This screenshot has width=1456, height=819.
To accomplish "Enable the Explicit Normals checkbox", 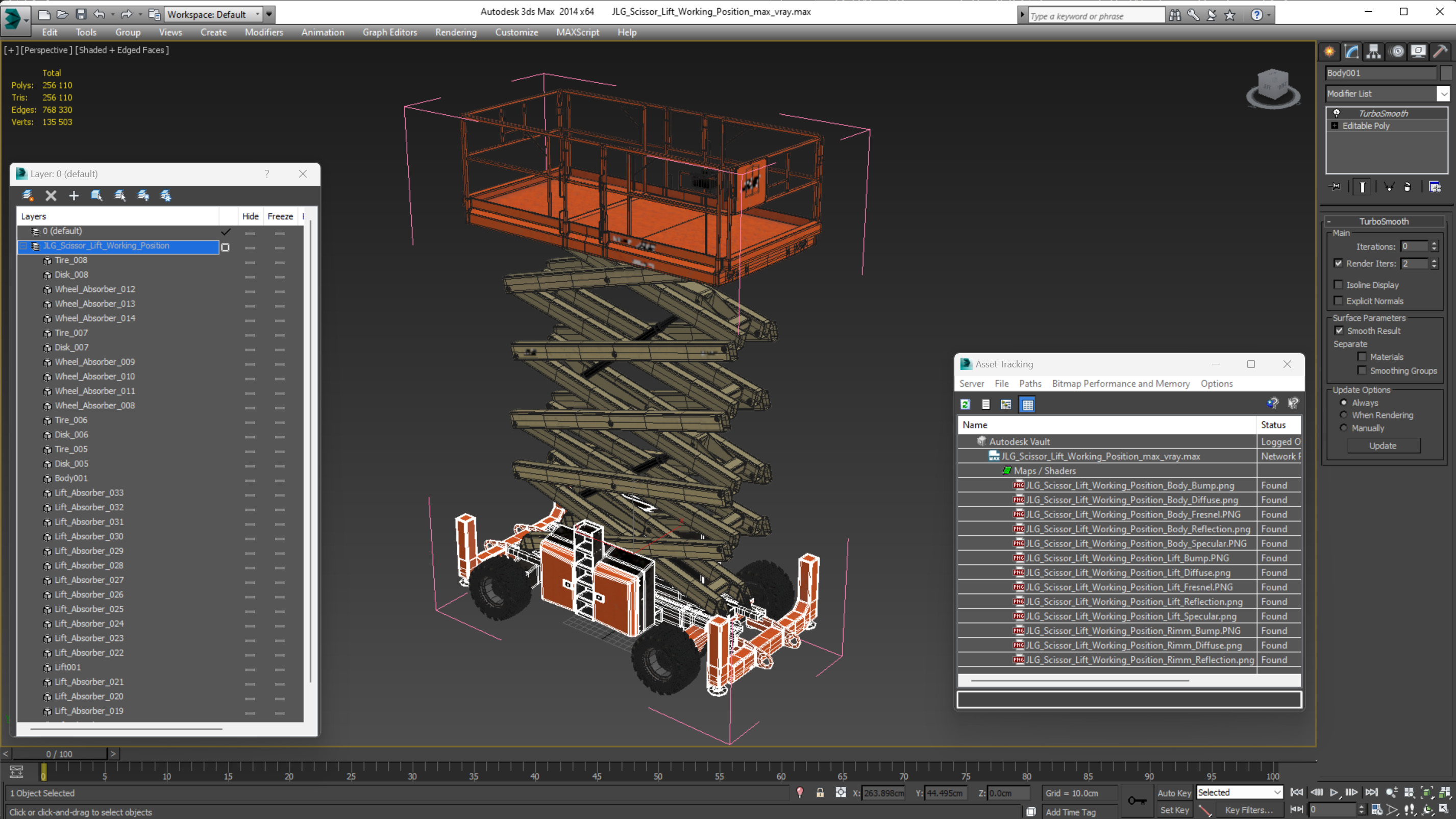I will pyautogui.click(x=1339, y=301).
